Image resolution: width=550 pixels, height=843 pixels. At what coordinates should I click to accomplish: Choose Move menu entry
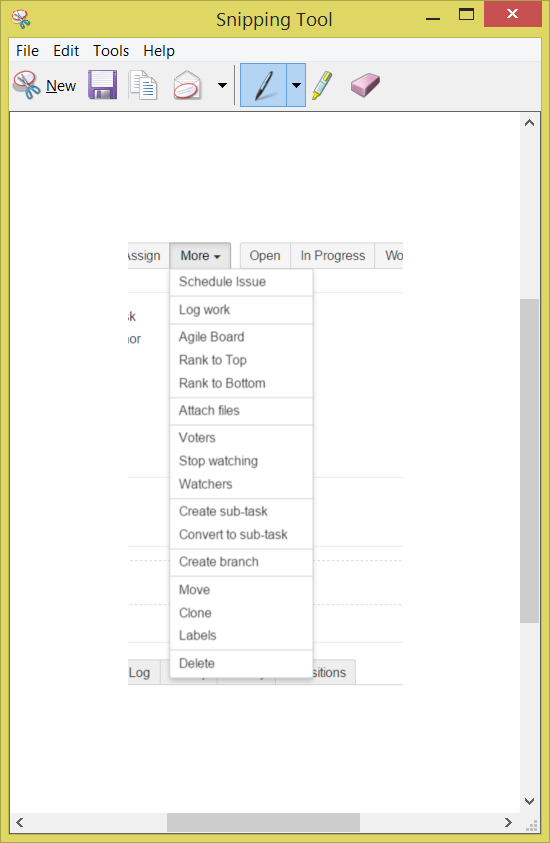click(x=241, y=590)
